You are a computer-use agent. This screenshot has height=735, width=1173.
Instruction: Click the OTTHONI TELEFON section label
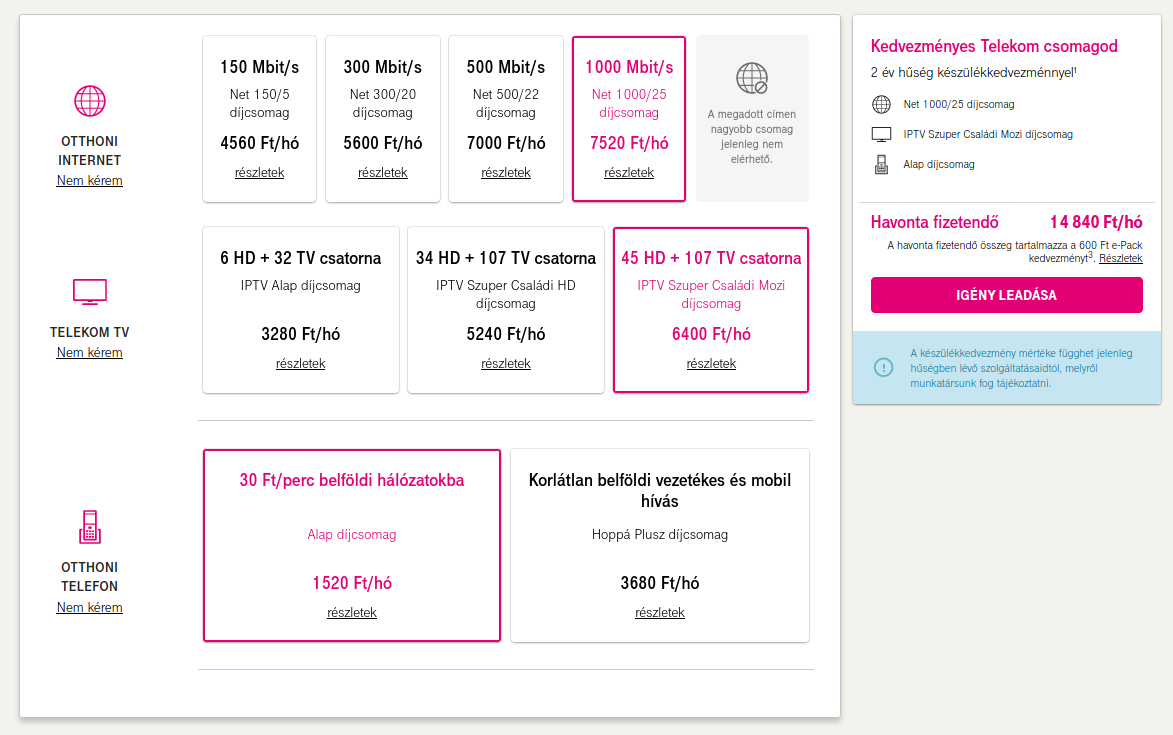(x=90, y=576)
